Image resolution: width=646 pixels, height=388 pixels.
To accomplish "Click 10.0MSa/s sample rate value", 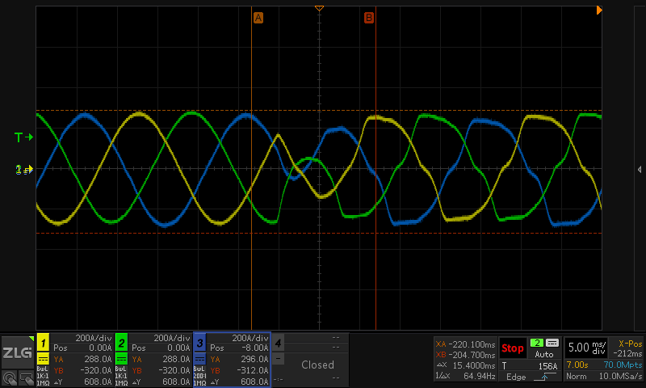I will point(620,376).
